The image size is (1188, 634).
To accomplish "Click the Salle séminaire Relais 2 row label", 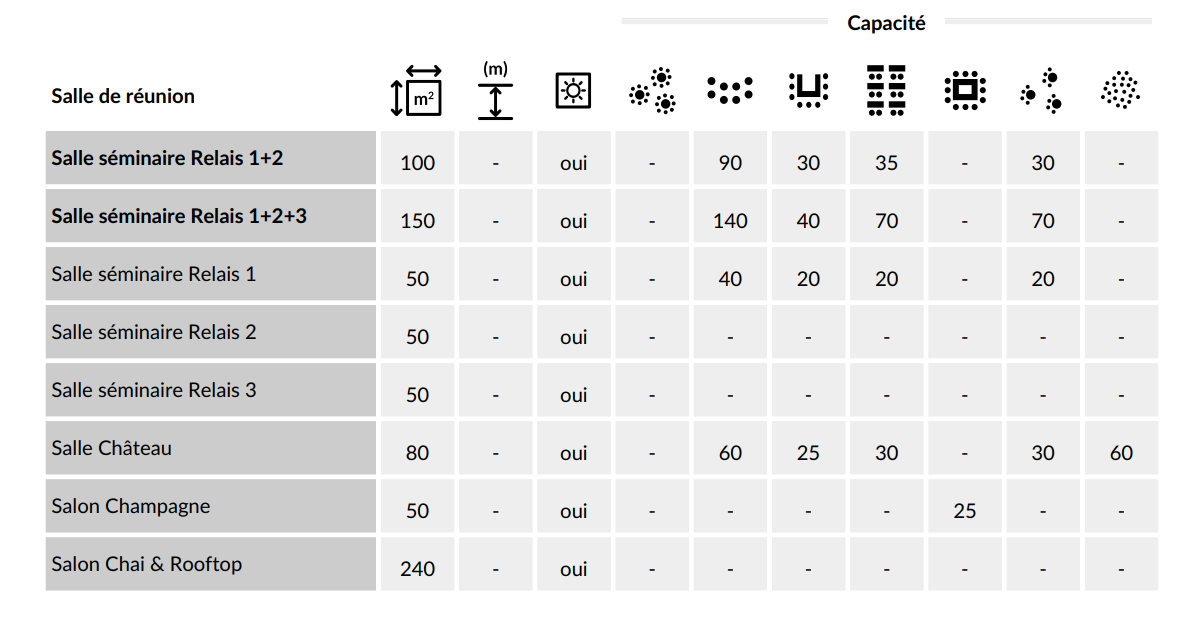I will tap(154, 332).
